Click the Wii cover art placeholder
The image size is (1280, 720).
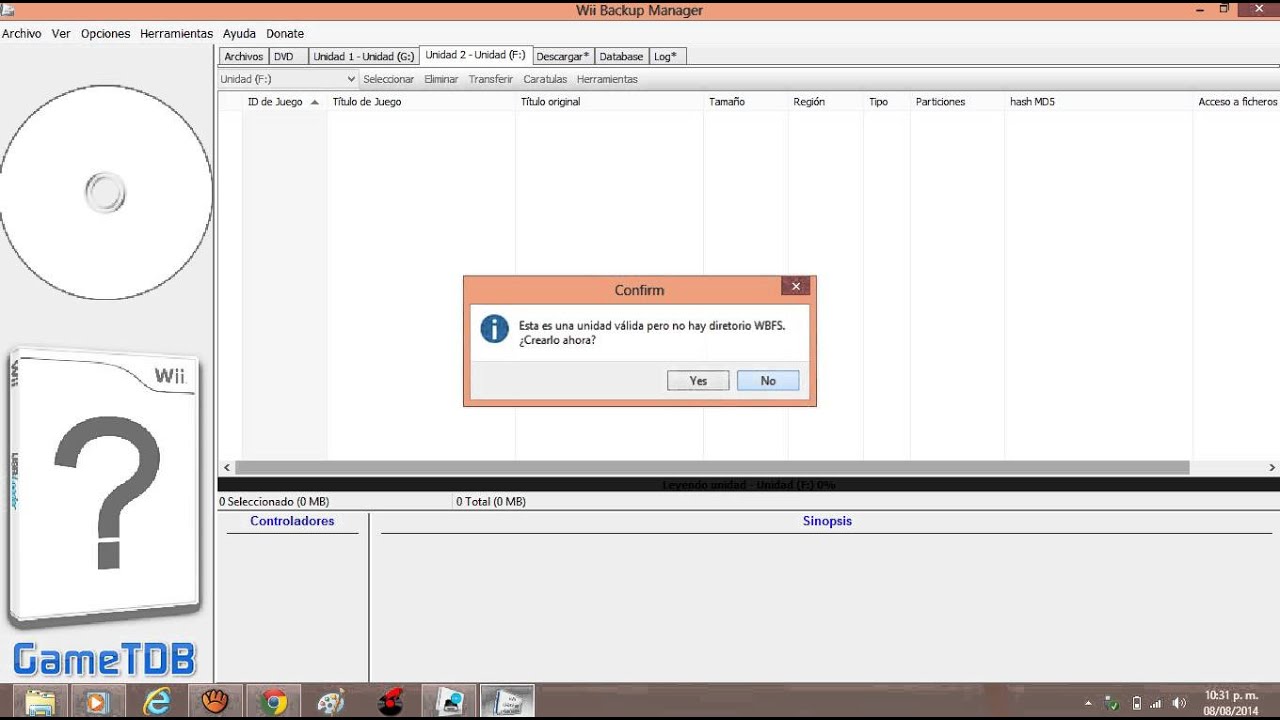(x=105, y=487)
